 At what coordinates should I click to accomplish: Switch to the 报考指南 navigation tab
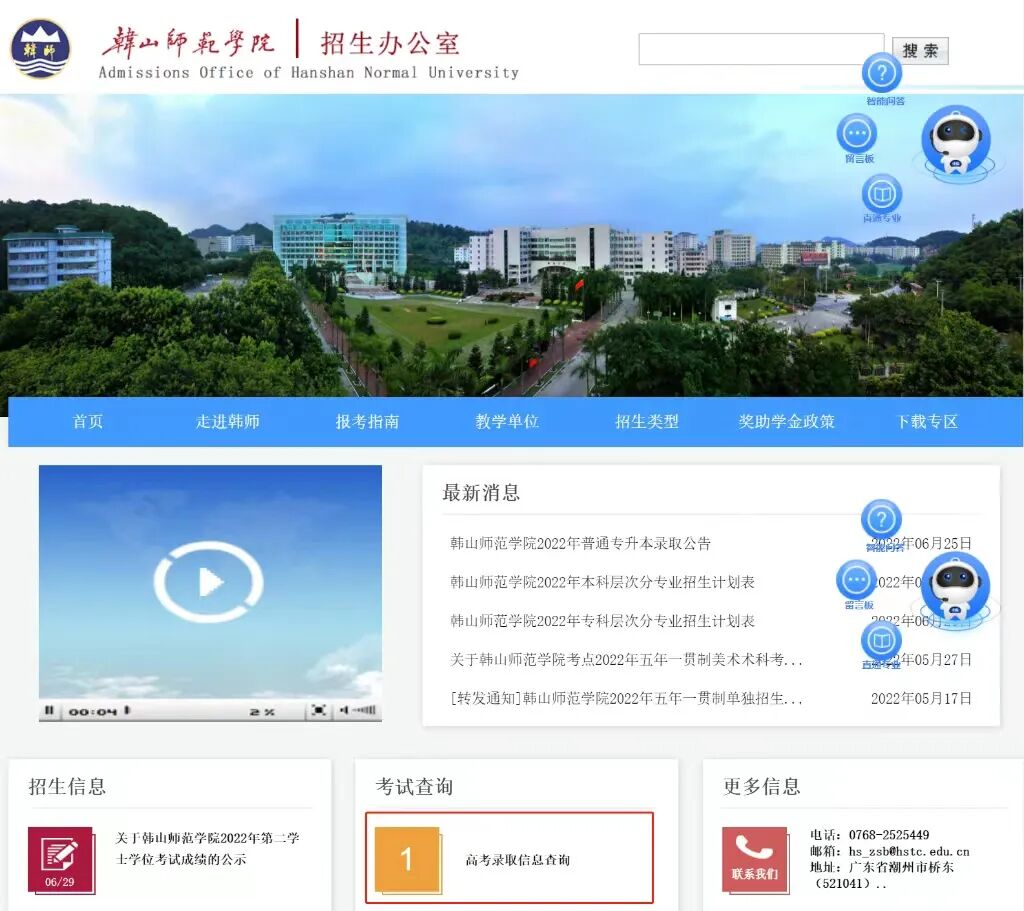click(368, 421)
